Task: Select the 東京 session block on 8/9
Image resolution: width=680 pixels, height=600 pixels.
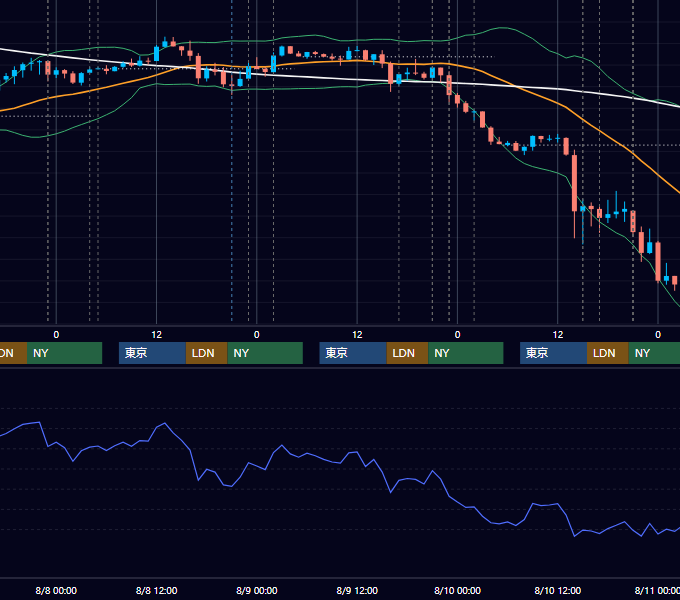Action: [x=353, y=353]
